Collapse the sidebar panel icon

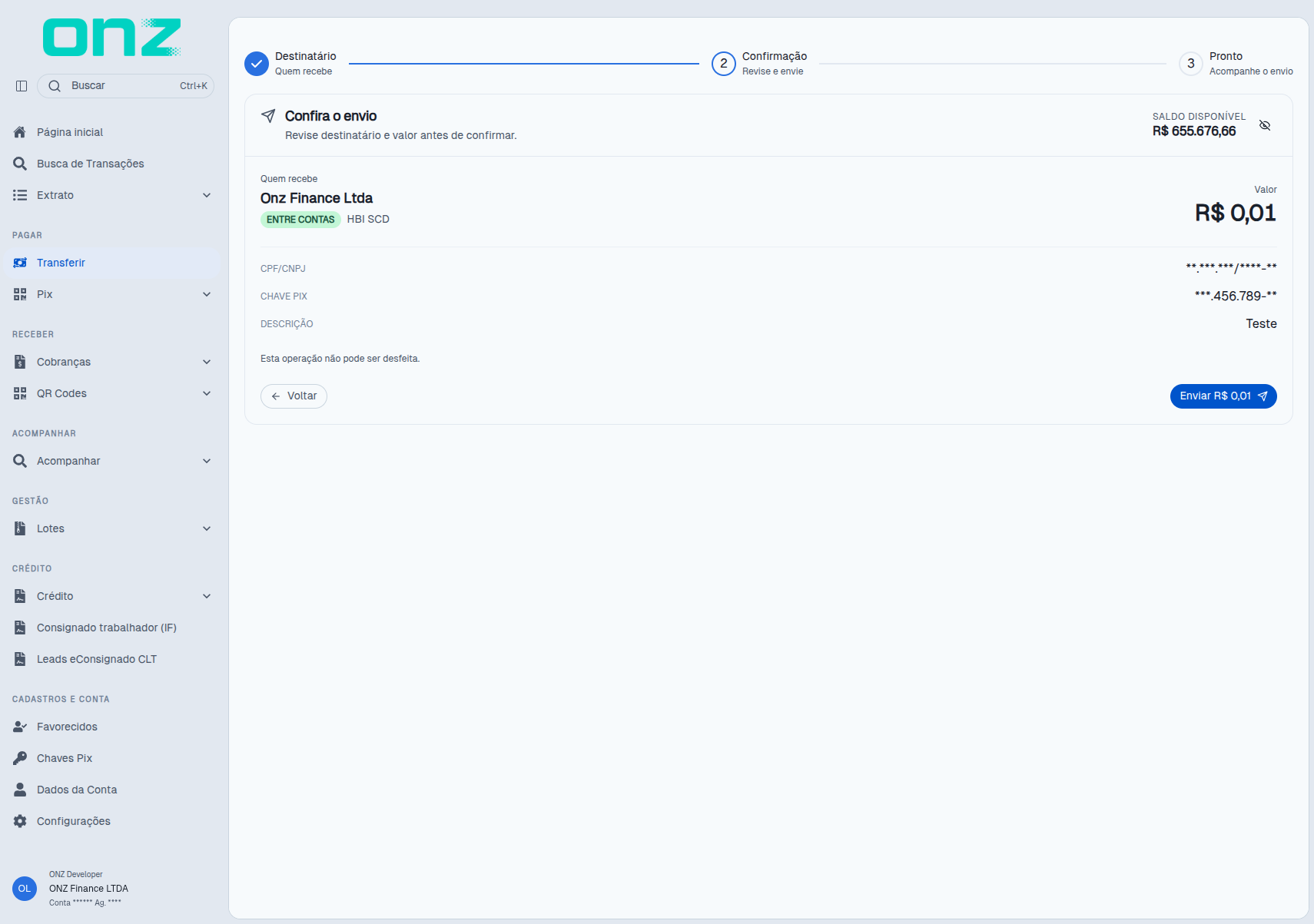[22, 86]
